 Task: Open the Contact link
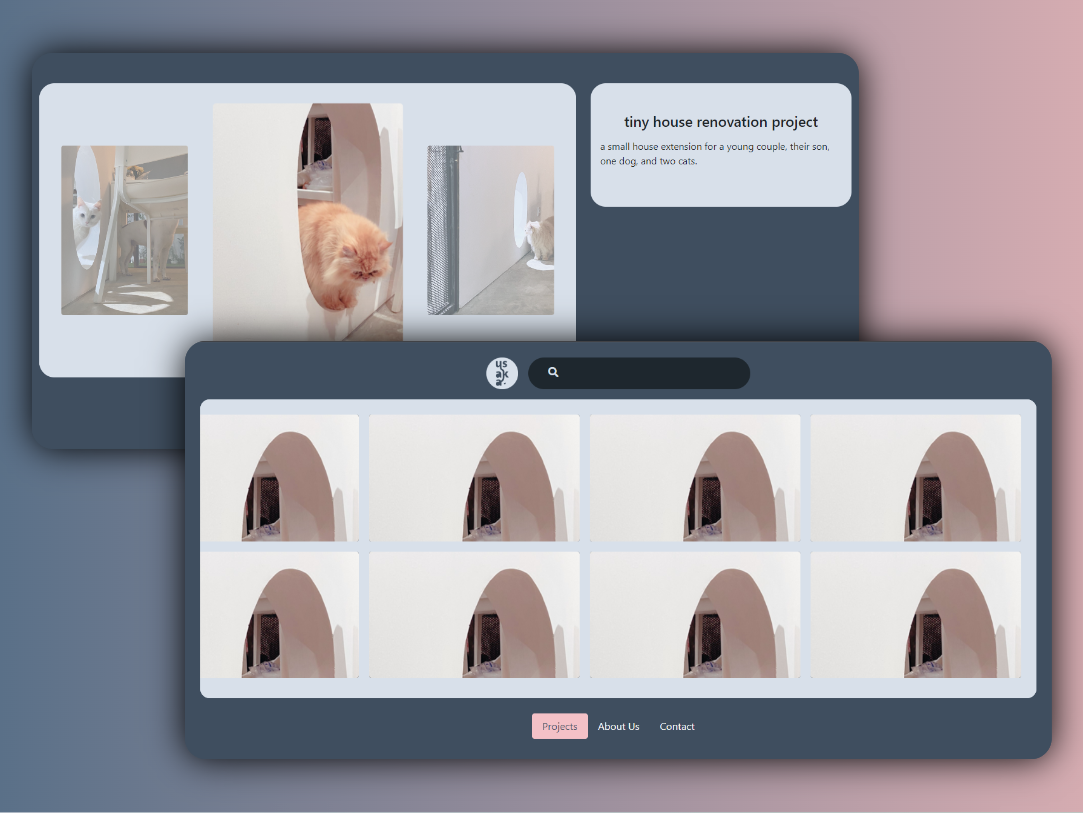[x=677, y=726]
